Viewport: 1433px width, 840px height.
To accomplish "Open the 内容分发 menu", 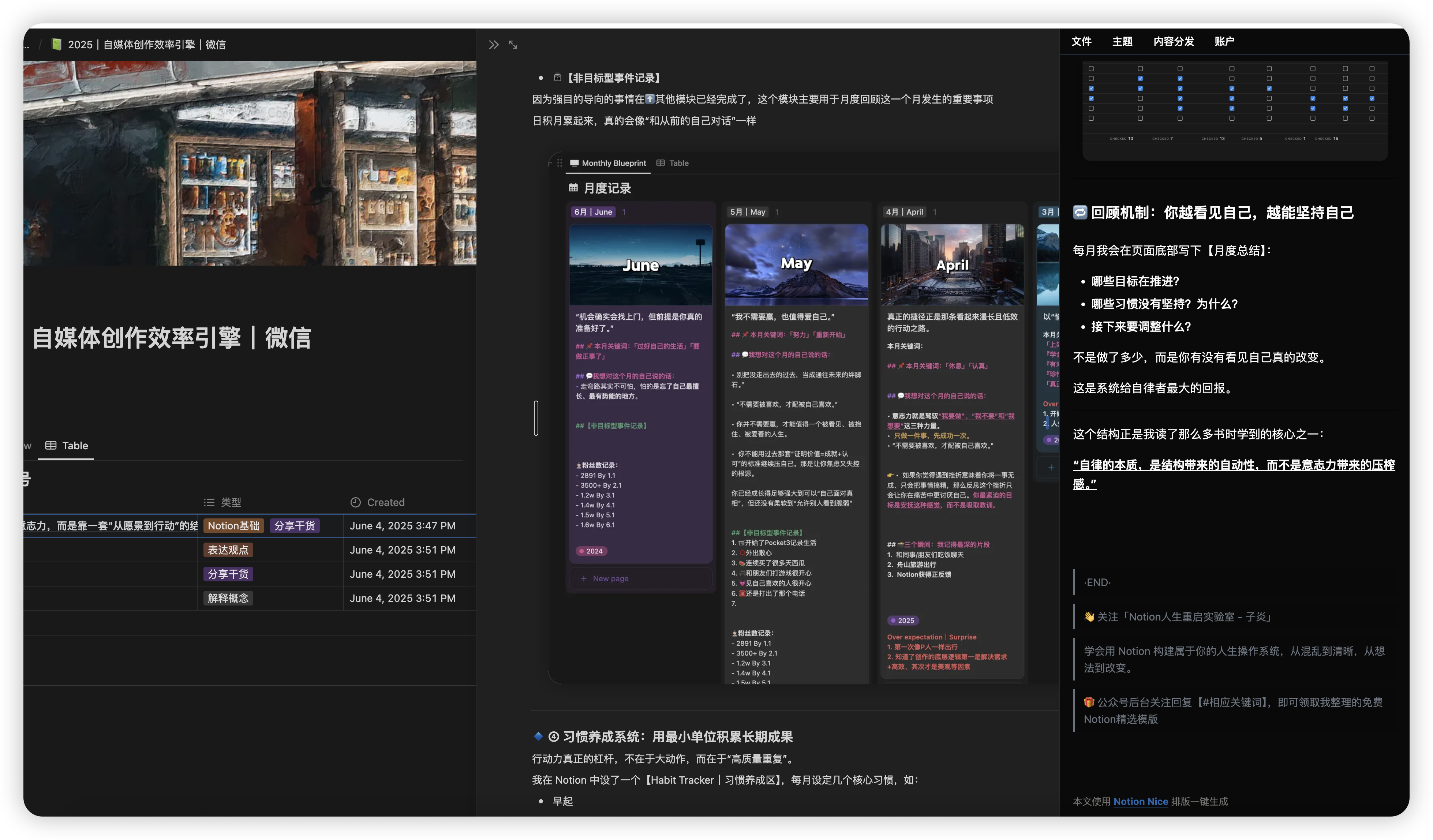I will click(x=1174, y=41).
